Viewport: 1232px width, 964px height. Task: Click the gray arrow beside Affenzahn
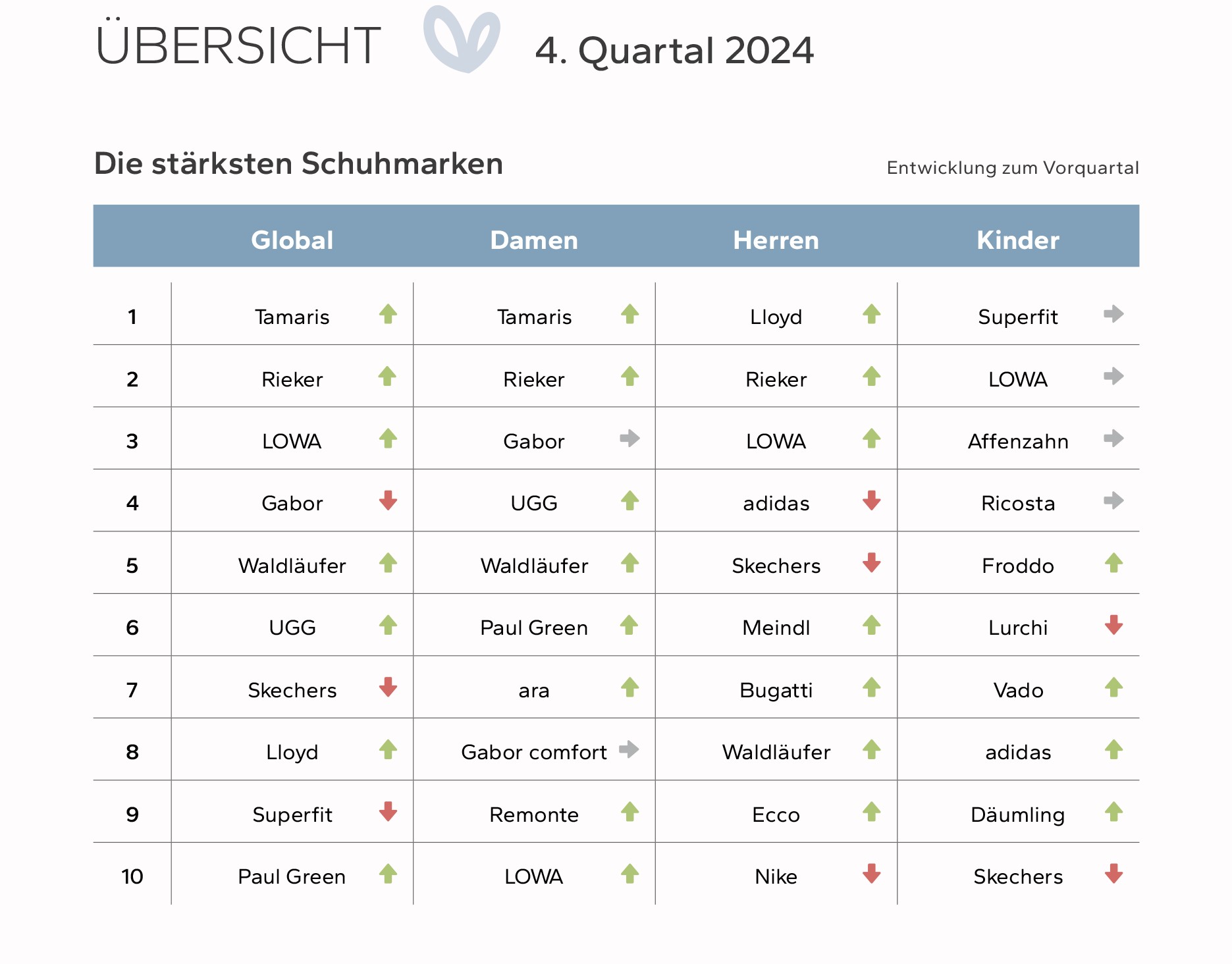(x=1113, y=439)
